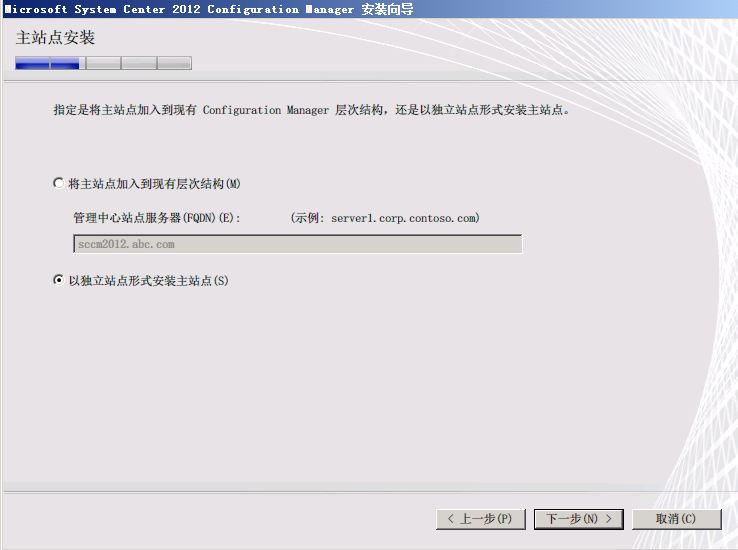Viewport: 738px width, 550px height.
Task: Go to 下一步(N) next step
Action: pos(578,519)
